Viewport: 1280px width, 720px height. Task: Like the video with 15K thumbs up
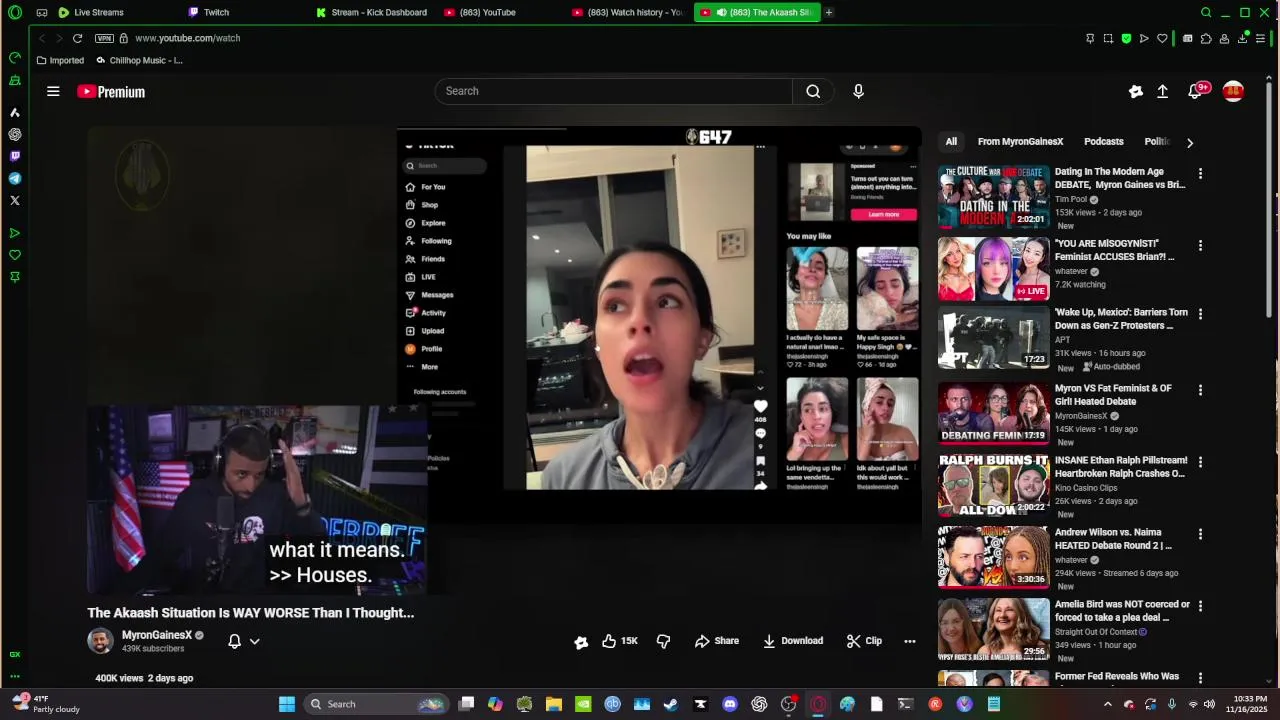point(619,641)
